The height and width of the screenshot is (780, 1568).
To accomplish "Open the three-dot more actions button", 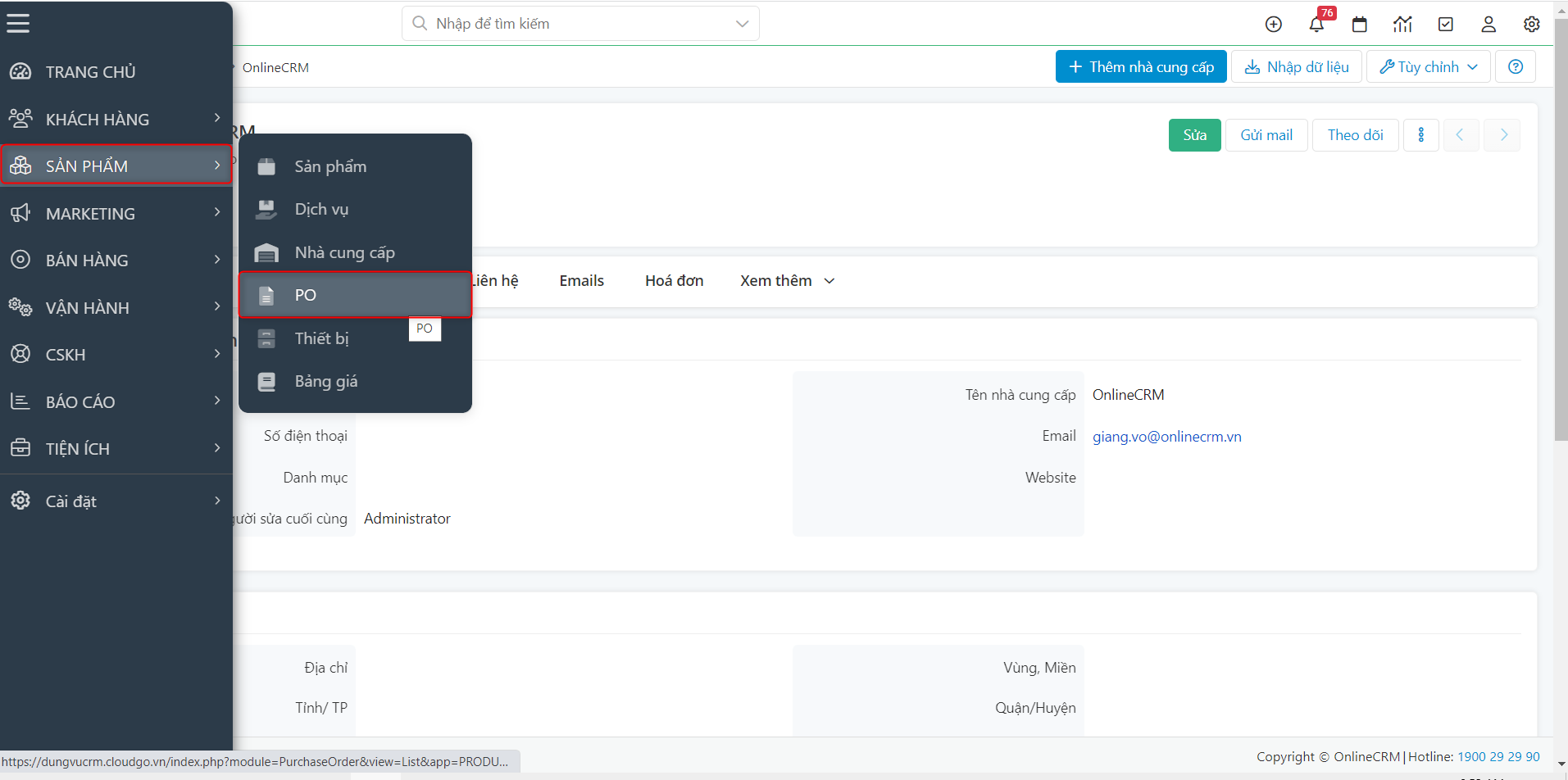I will point(1421,135).
